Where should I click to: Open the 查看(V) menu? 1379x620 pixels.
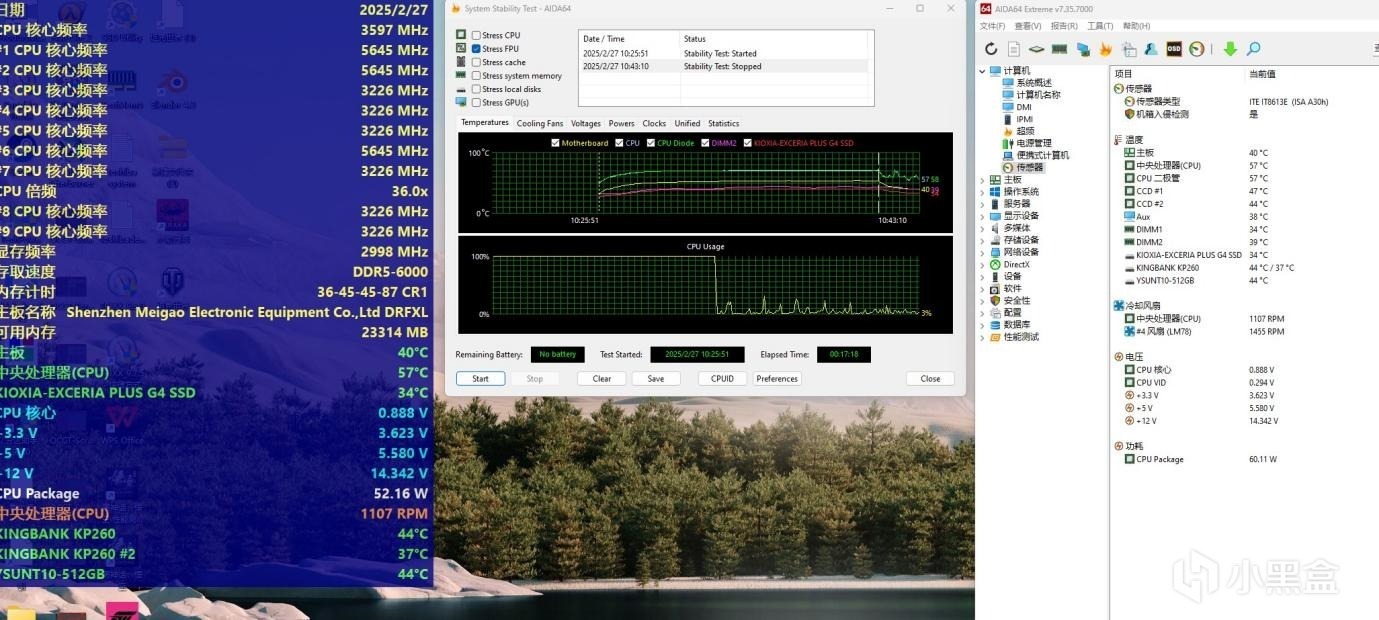pos(1028,26)
